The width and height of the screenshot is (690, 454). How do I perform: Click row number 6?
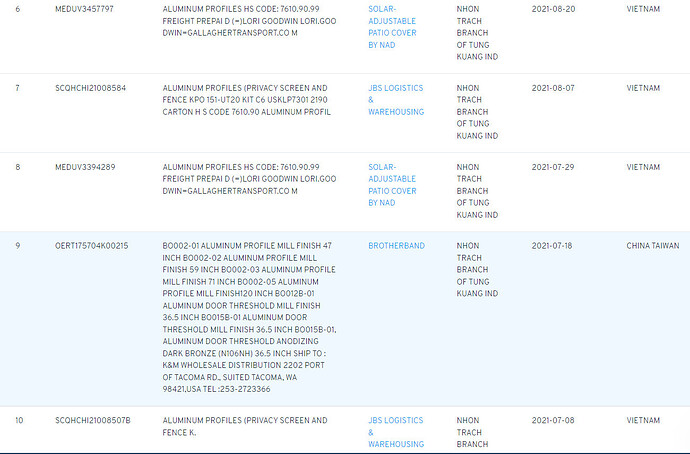(x=18, y=9)
